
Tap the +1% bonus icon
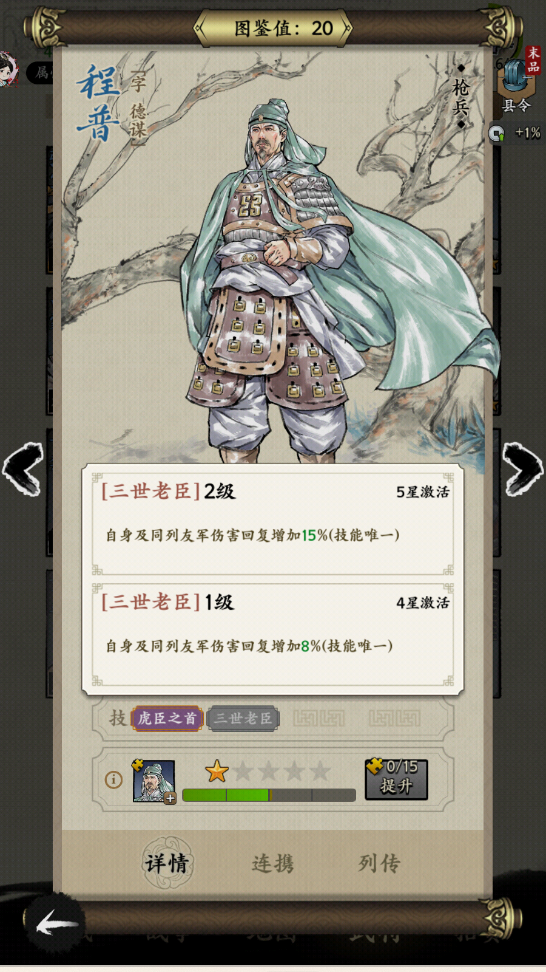click(x=514, y=133)
